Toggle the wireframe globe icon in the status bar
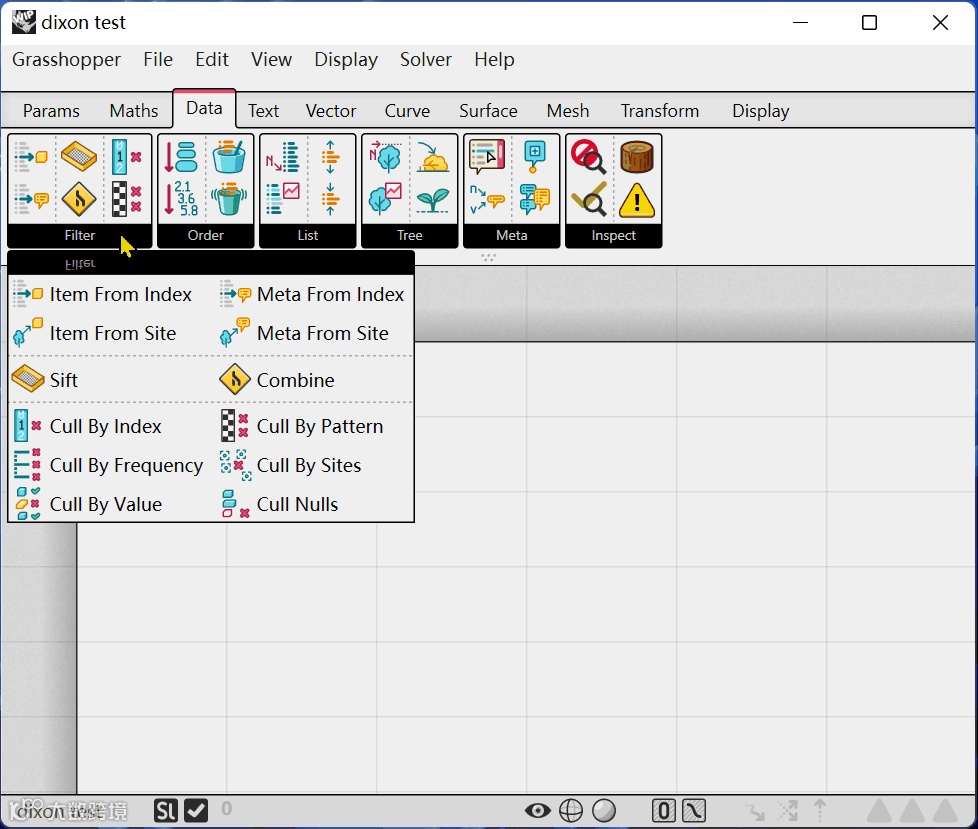Image resolution: width=978 pixels, height=829 pixels. [x=571, y=811]
